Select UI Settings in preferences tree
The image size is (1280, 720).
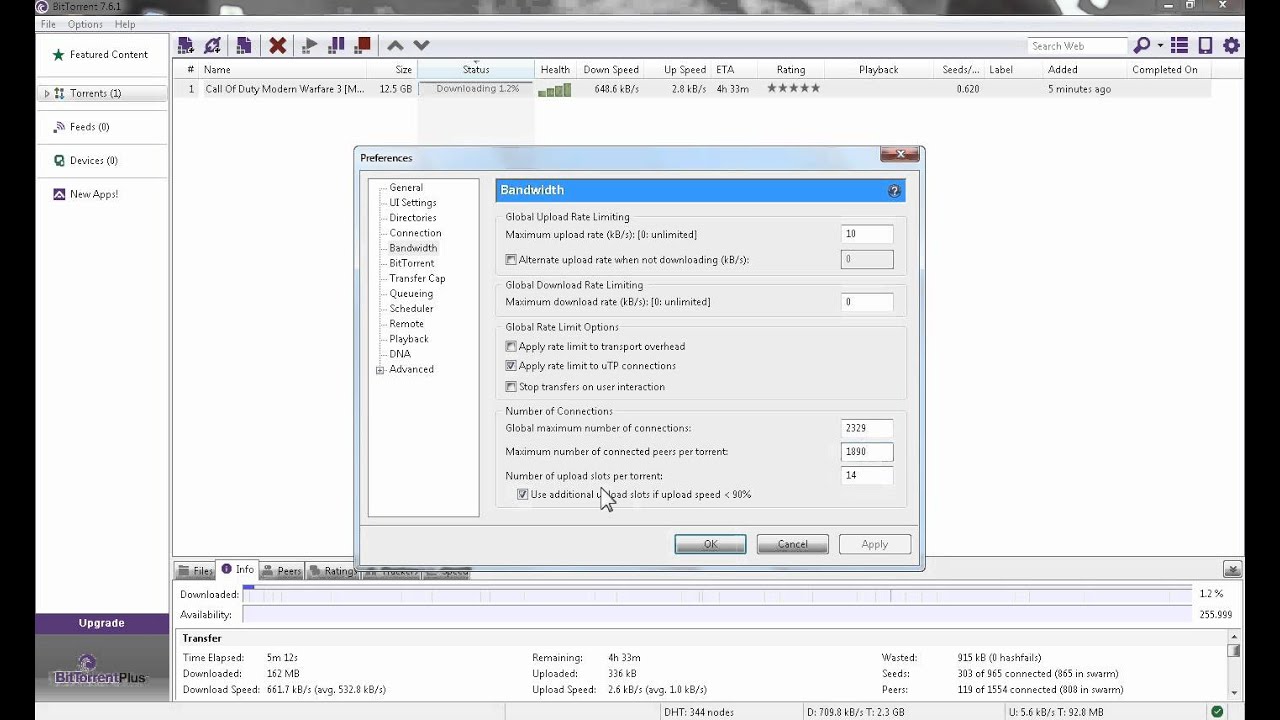pos(413,203)
